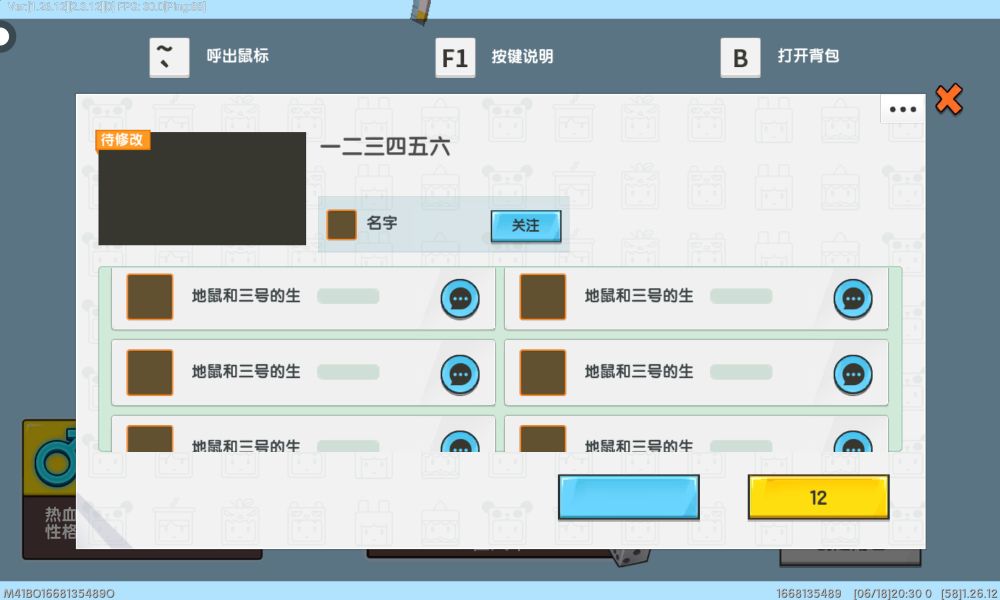Select avatar thumbnail in first left row

(x=150, y=297)
